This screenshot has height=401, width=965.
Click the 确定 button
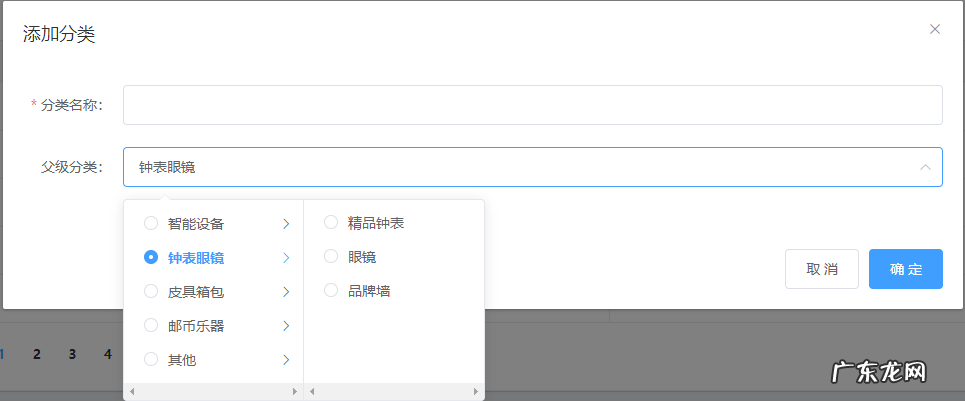pyautogui.click(x=905, y=269)
